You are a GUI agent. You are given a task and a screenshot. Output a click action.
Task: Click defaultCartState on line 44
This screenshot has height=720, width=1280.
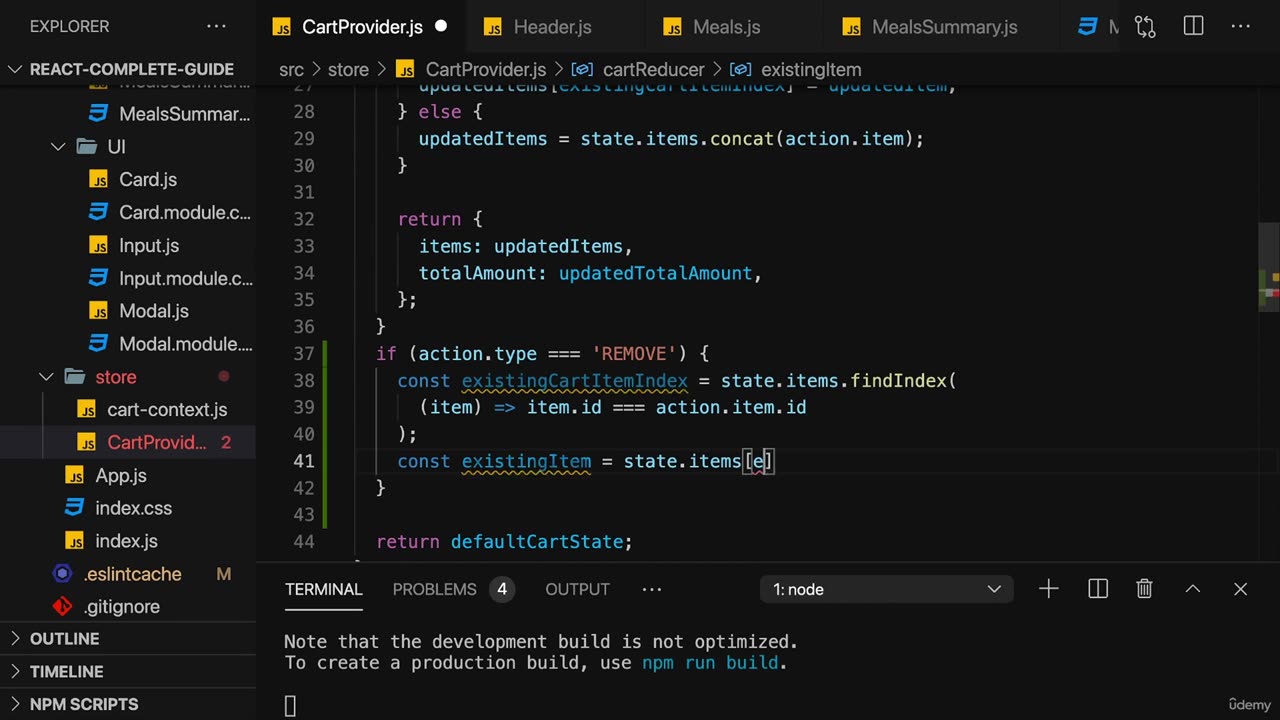click(x=537, y=542)
